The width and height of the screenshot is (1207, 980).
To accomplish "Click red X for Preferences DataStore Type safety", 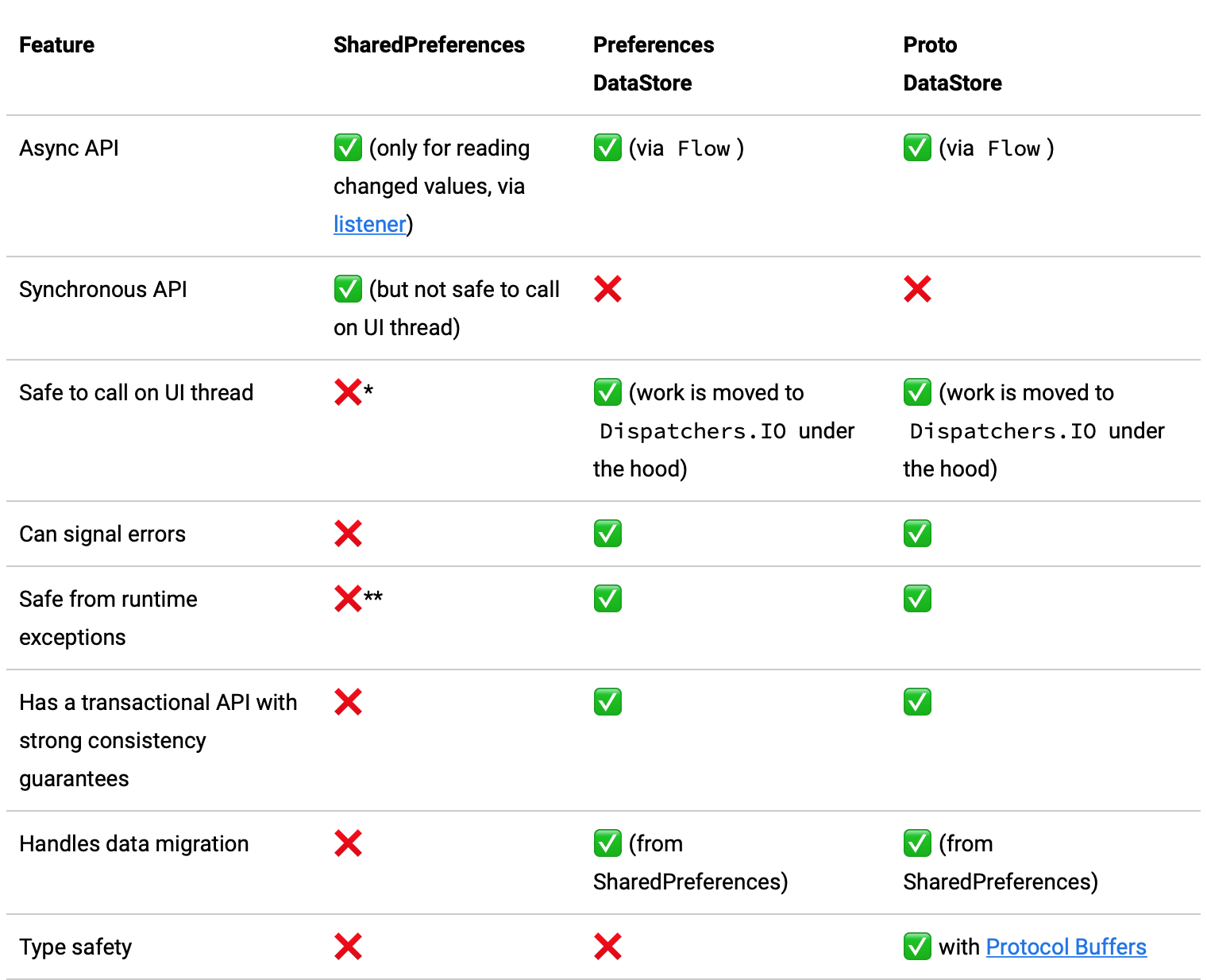I will coord(607,947).
